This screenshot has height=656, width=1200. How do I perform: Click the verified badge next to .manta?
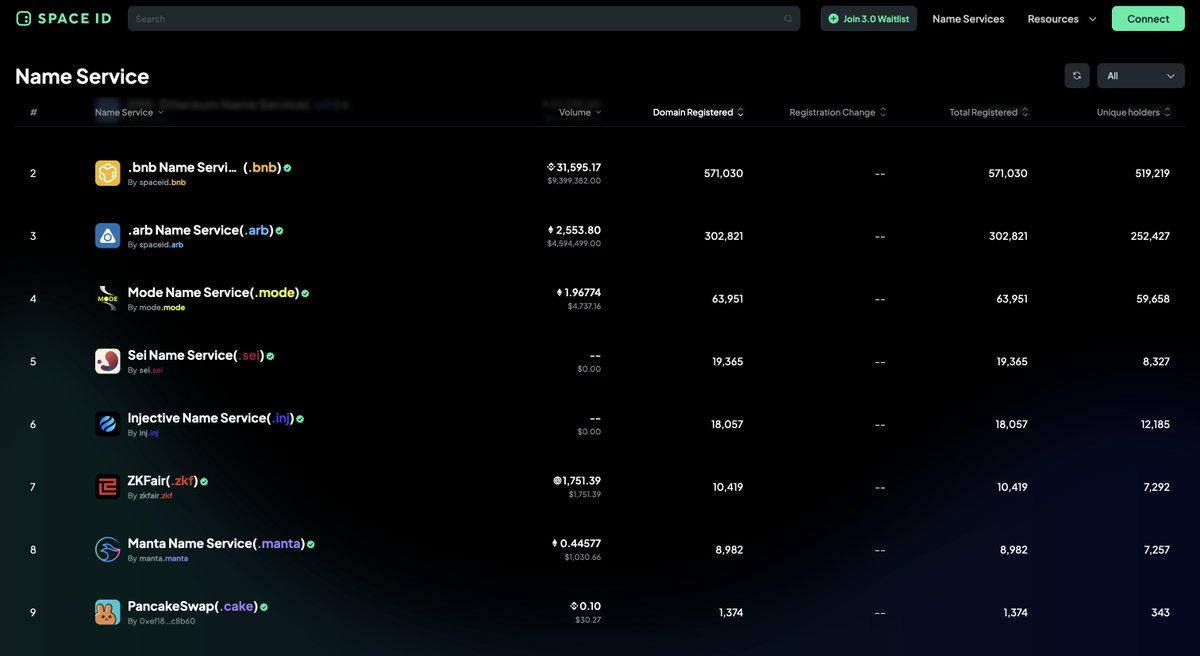pos(311,544)
